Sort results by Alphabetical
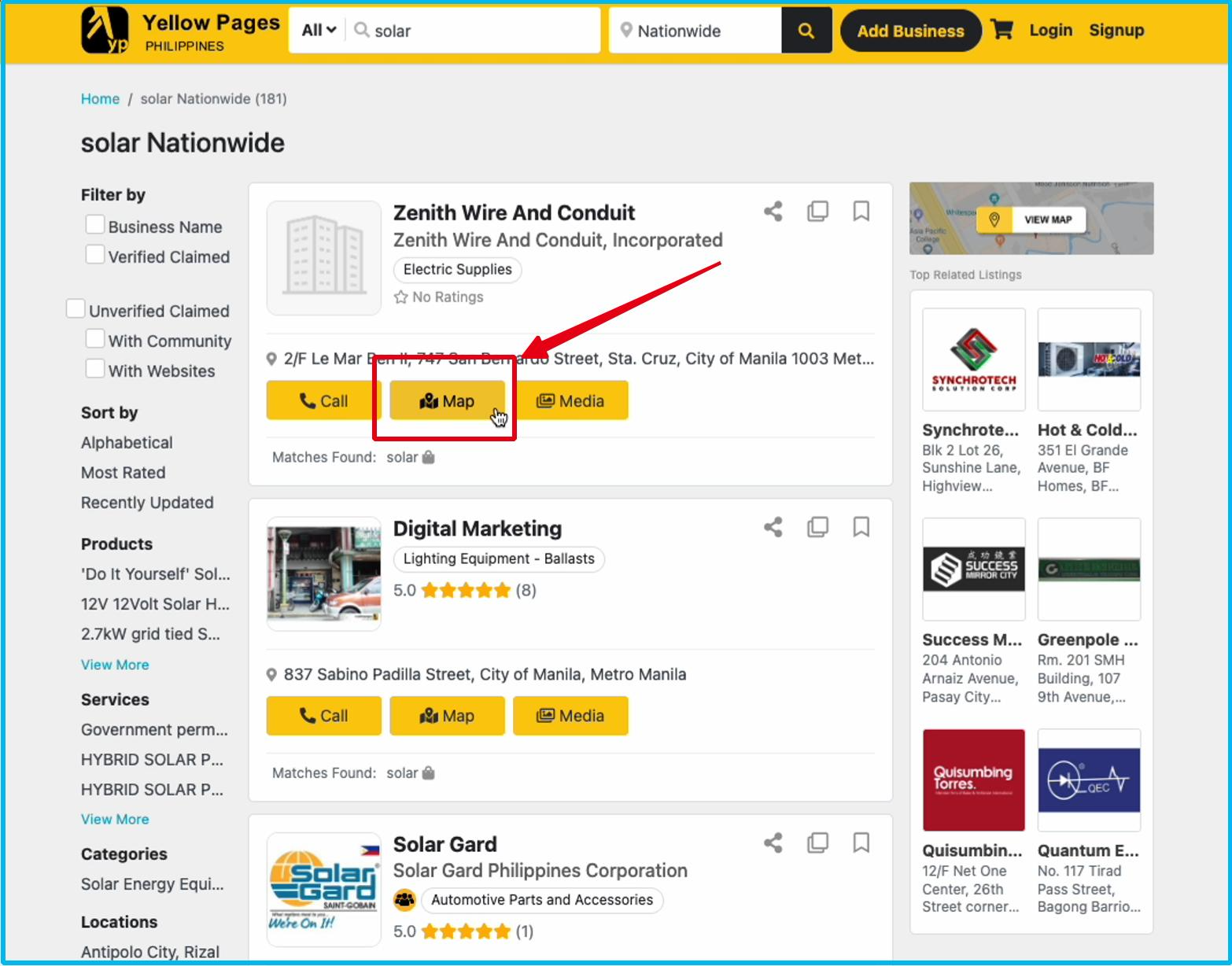Screen dimensions: 1232x966 pos(127,442)
